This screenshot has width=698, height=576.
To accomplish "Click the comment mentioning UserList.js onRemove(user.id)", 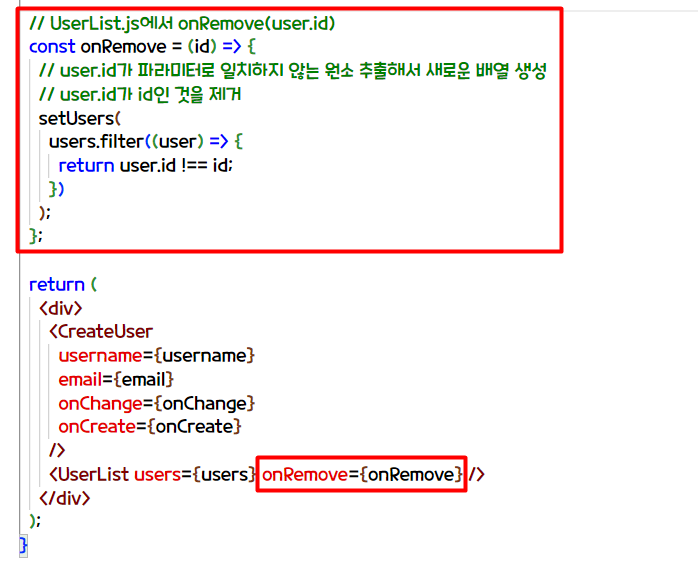I will pos(182,23).
